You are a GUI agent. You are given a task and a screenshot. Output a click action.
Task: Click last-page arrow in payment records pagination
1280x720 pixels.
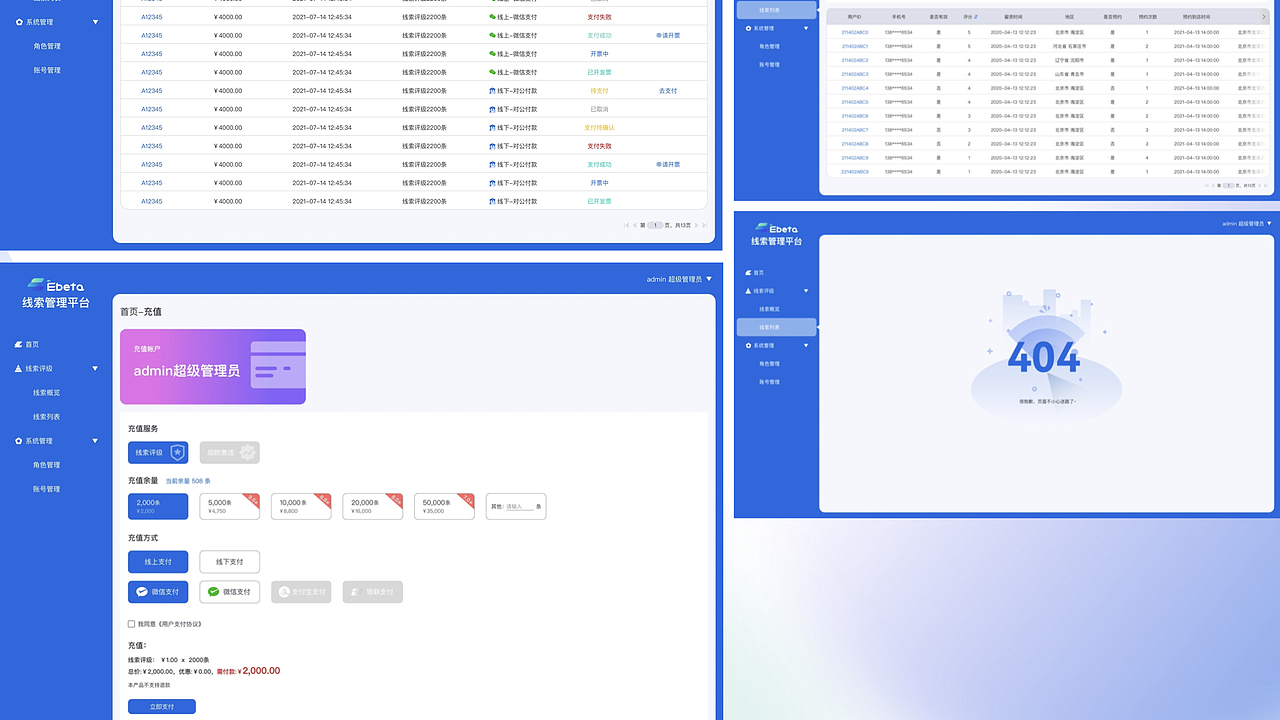coord(706,225)
